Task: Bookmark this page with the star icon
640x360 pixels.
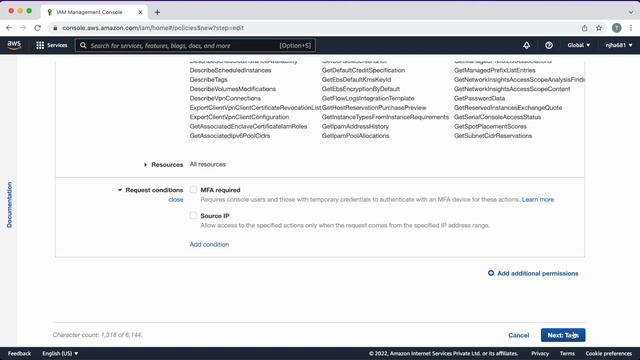Action: [x=599, y=28]
